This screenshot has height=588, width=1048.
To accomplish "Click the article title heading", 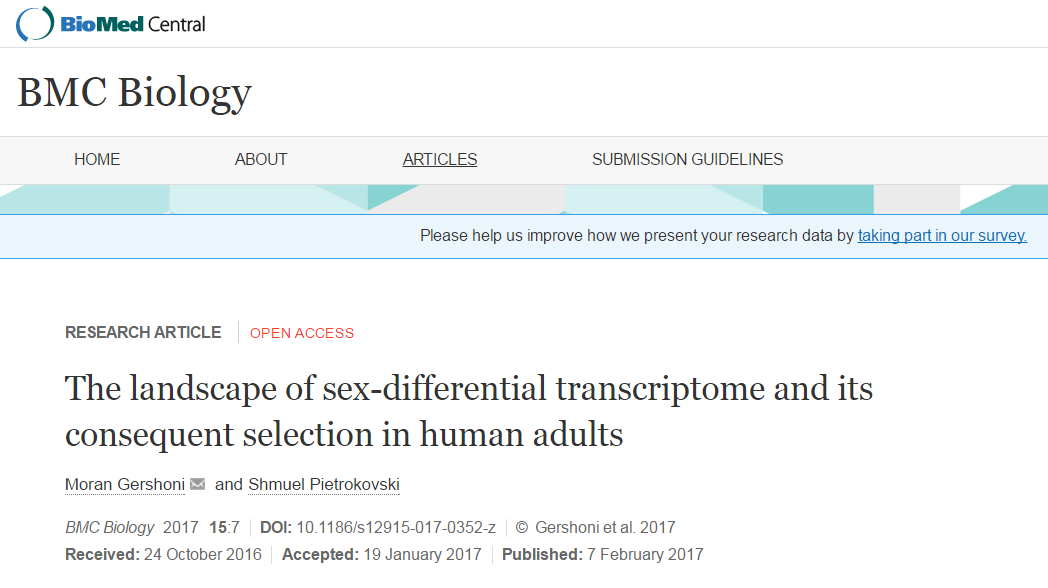I will click(469, 411).
